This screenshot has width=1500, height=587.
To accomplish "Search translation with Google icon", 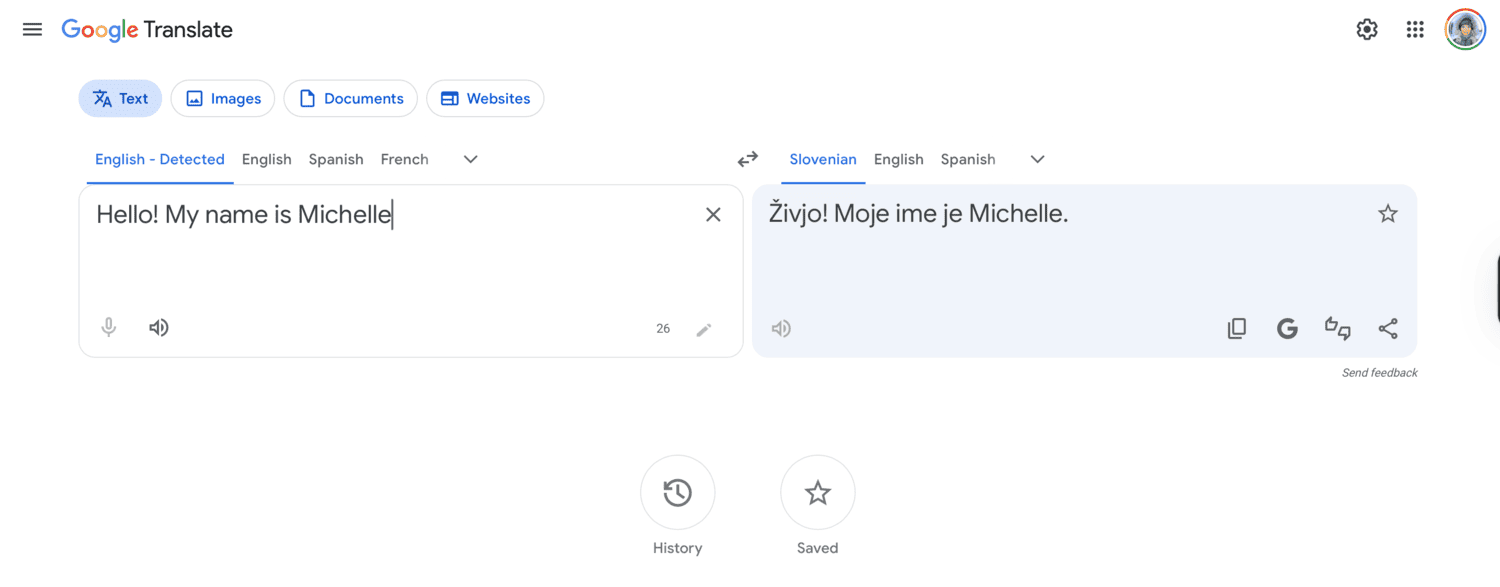I will [x=1287, y=328].
